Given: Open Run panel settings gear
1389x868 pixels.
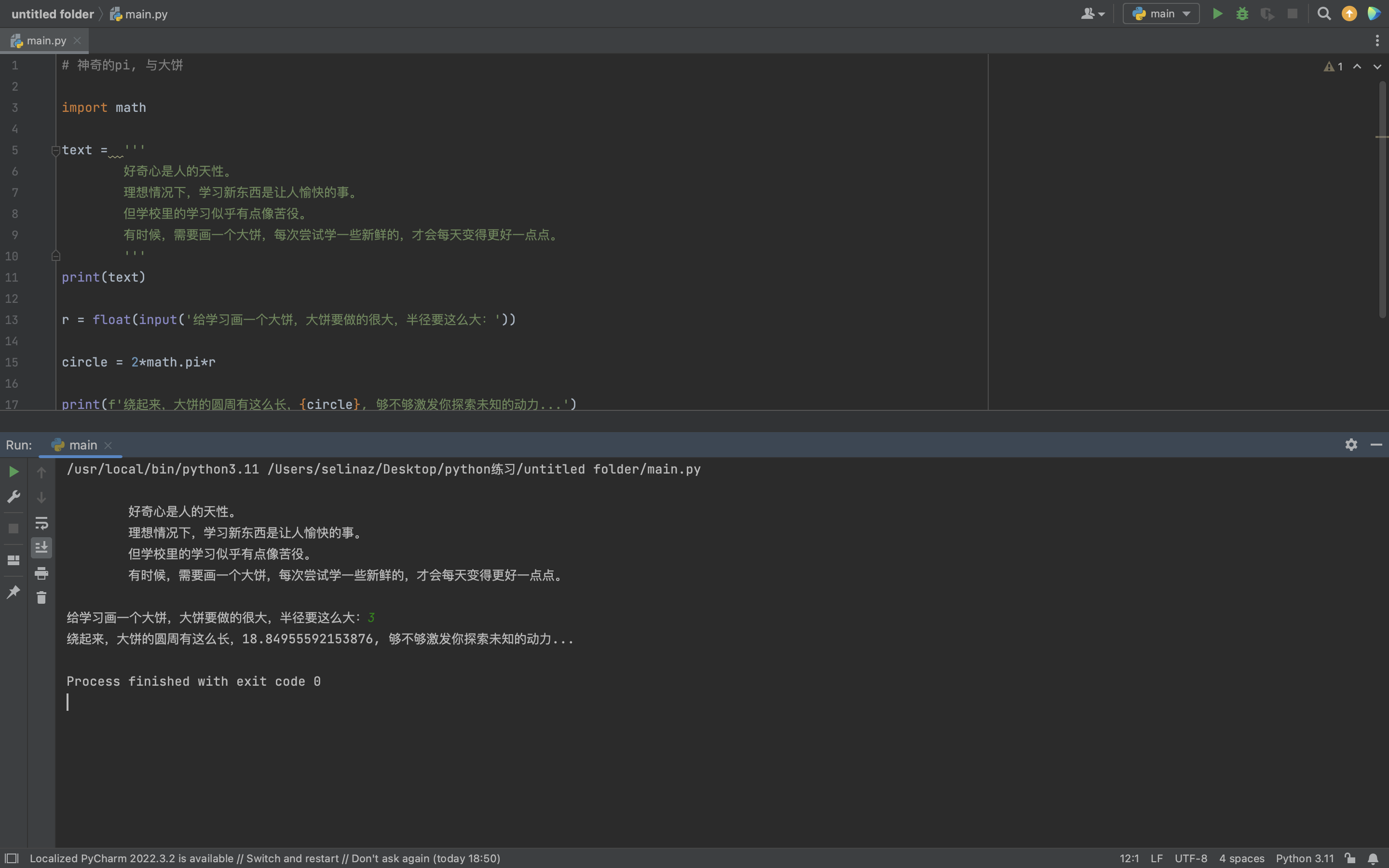Looking at the screenshot, I should click(1351, 445).
